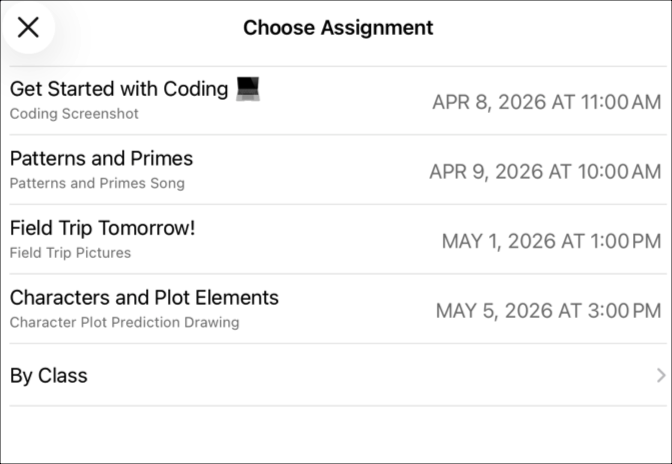
Task: Click the Patterns and Primes Song subtitle
Action: point(97,183)
